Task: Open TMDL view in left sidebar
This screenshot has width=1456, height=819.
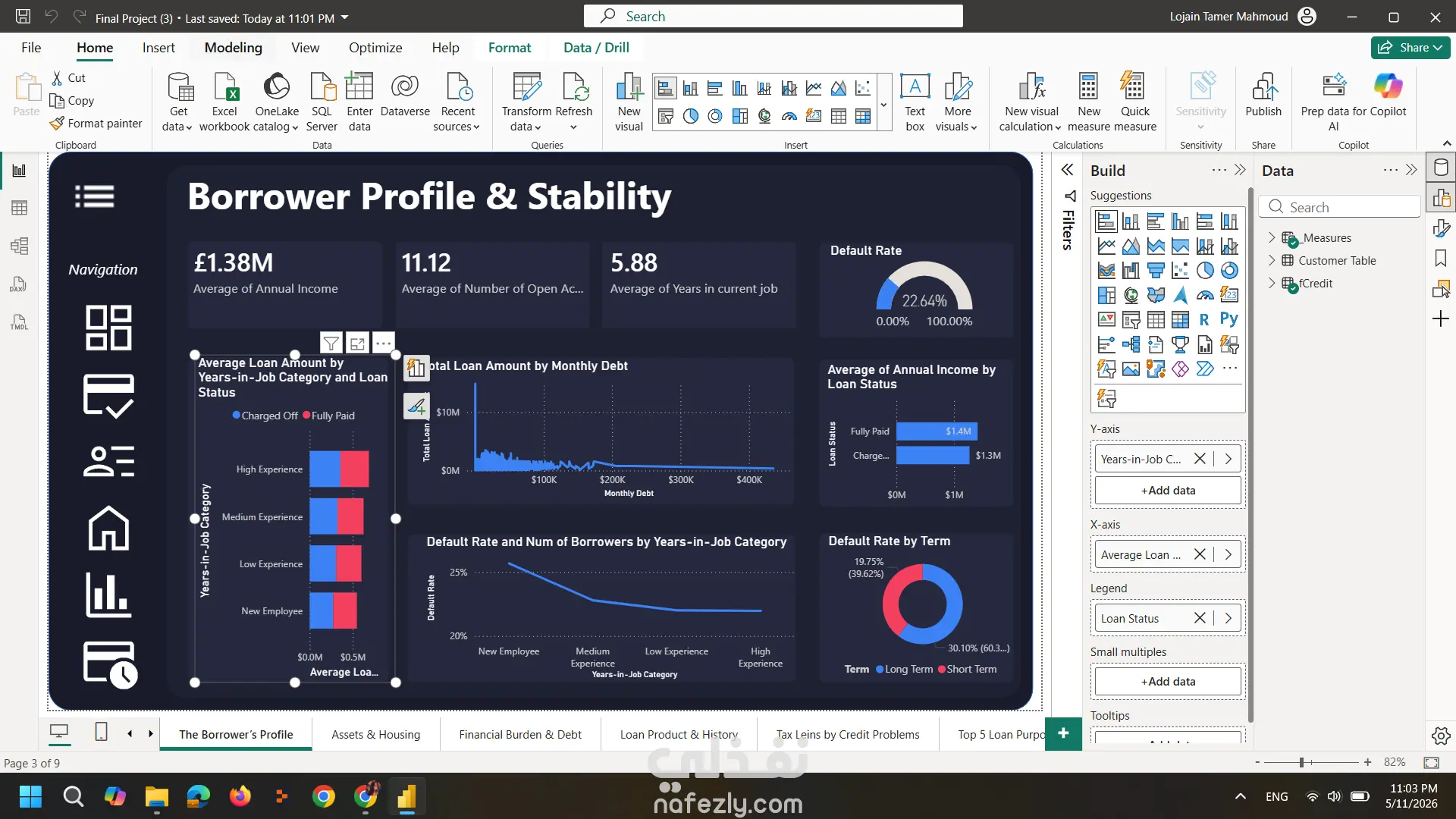Action: click(x=19, y=322)
